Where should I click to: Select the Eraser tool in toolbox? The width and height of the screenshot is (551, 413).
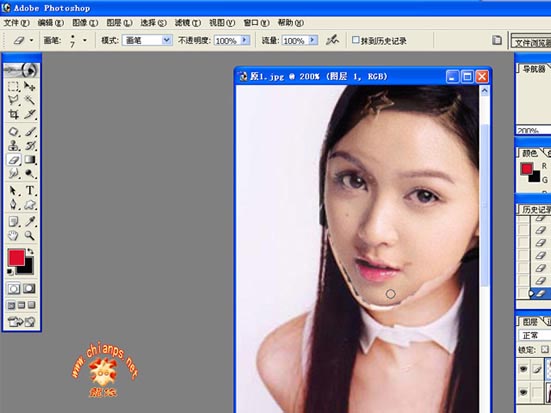coord(14,160)
